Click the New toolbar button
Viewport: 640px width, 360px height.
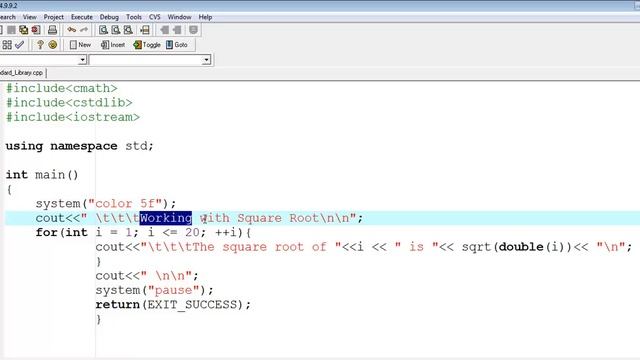80,45
